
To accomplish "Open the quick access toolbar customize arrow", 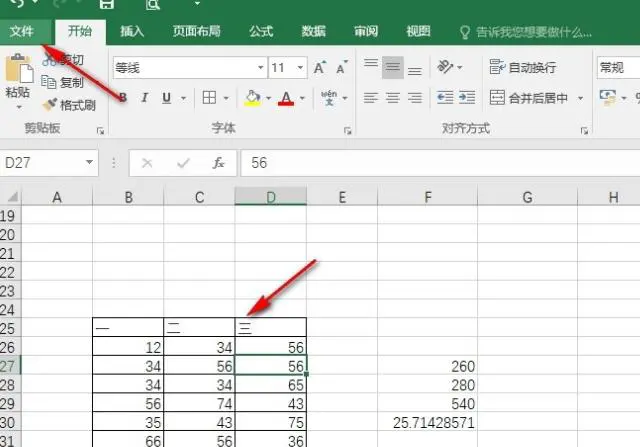I will tap(197, 4).
